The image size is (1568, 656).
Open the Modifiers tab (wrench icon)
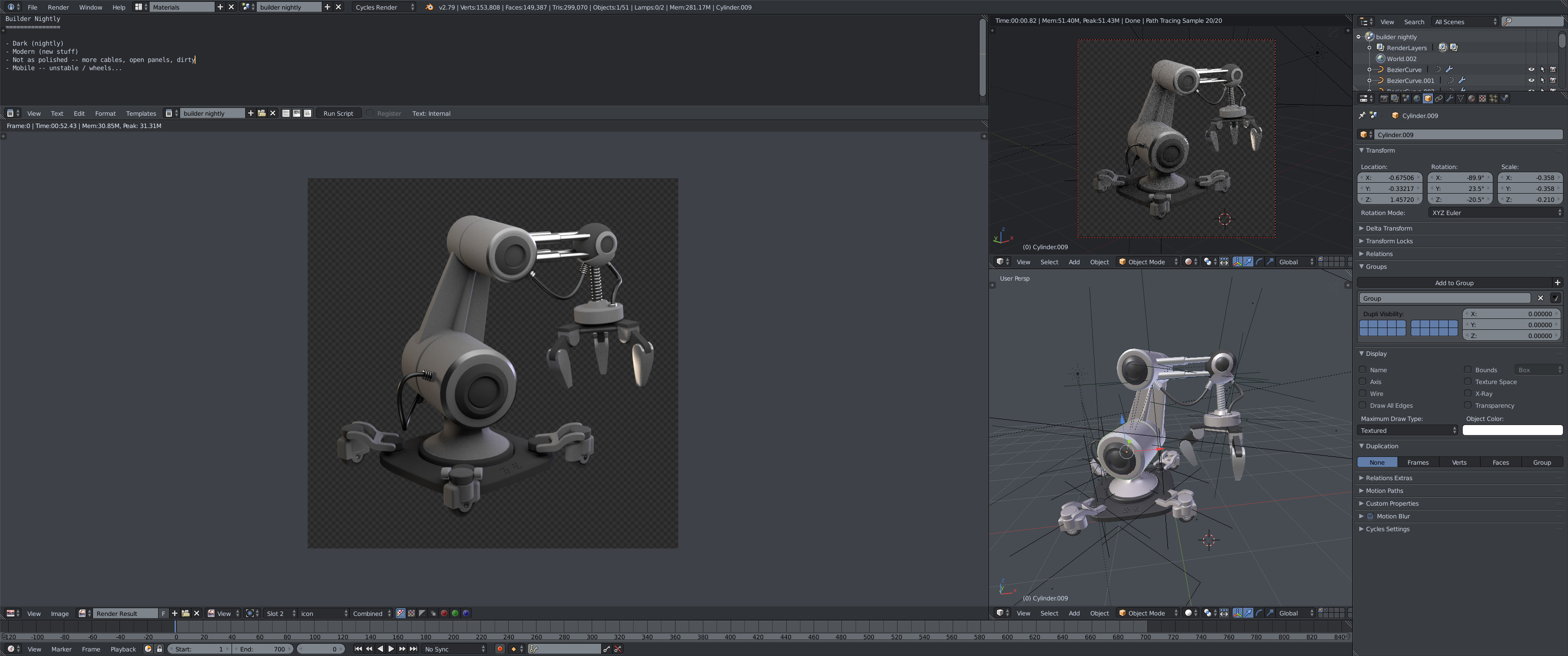click(x=1450, y=98)
